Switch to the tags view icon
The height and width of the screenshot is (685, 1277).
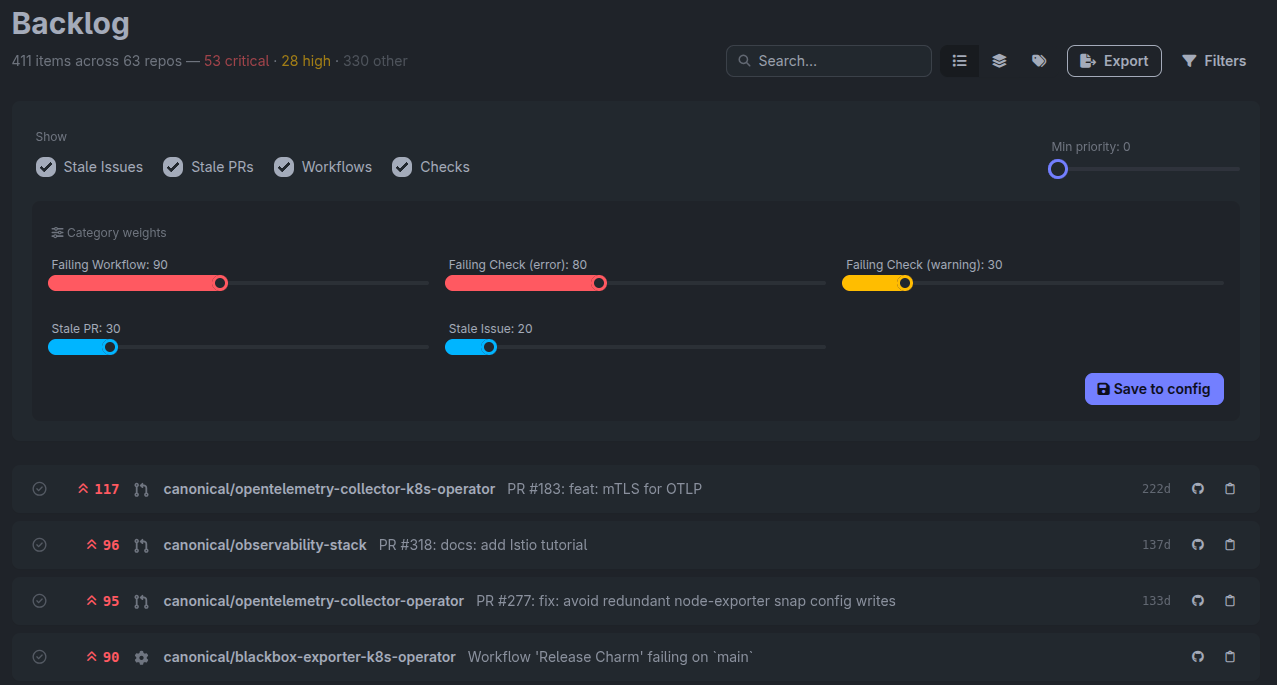(1039, 61)
